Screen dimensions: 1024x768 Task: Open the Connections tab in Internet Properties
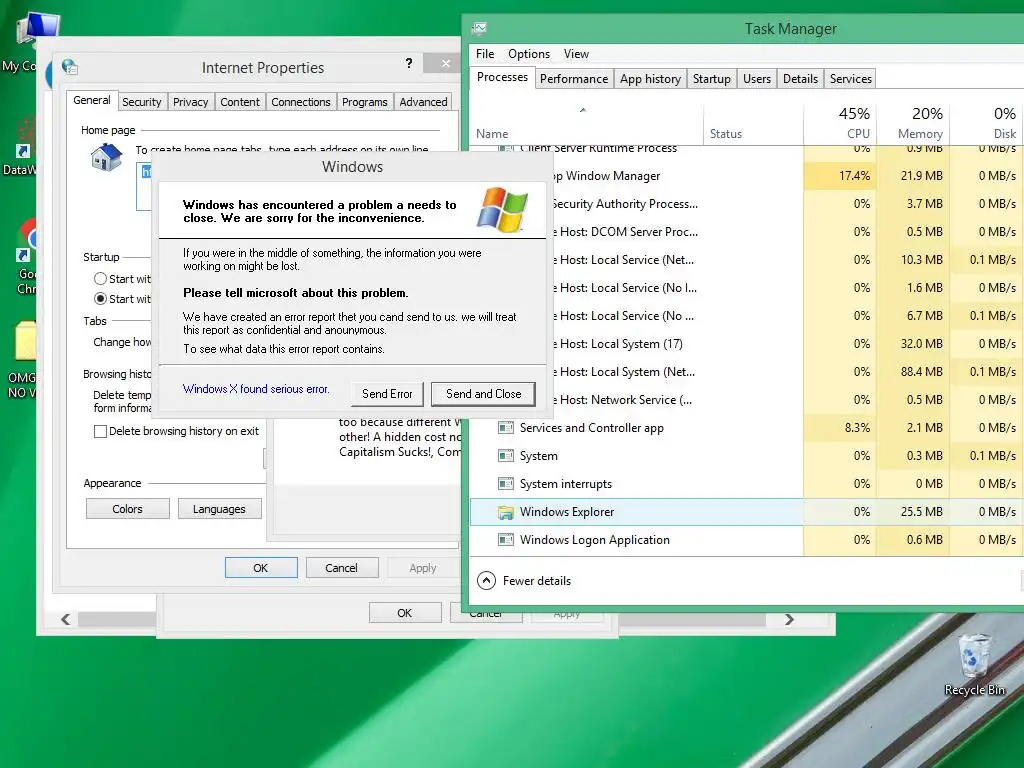pyautogui.click(x=301, y=102)
